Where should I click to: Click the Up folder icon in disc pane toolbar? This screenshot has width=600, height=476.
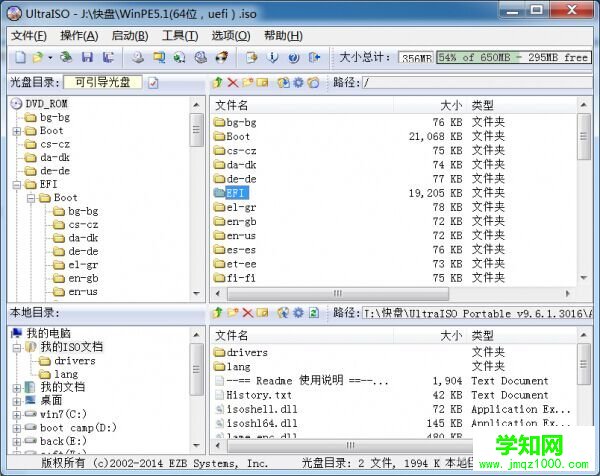217,82
